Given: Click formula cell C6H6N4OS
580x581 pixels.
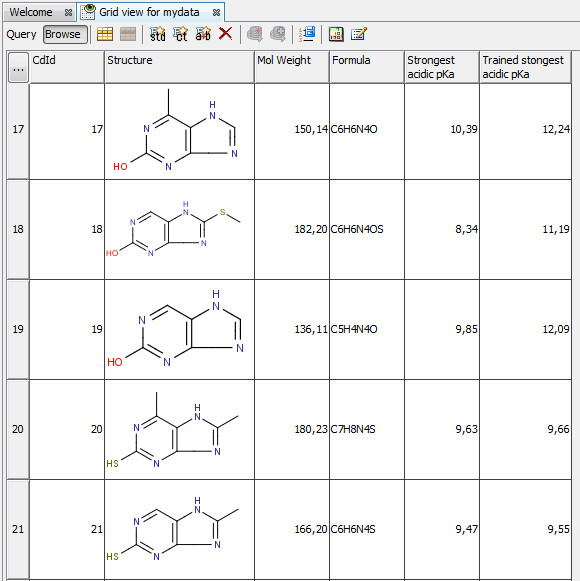Looking at the screenshot, I should [367, 230].
